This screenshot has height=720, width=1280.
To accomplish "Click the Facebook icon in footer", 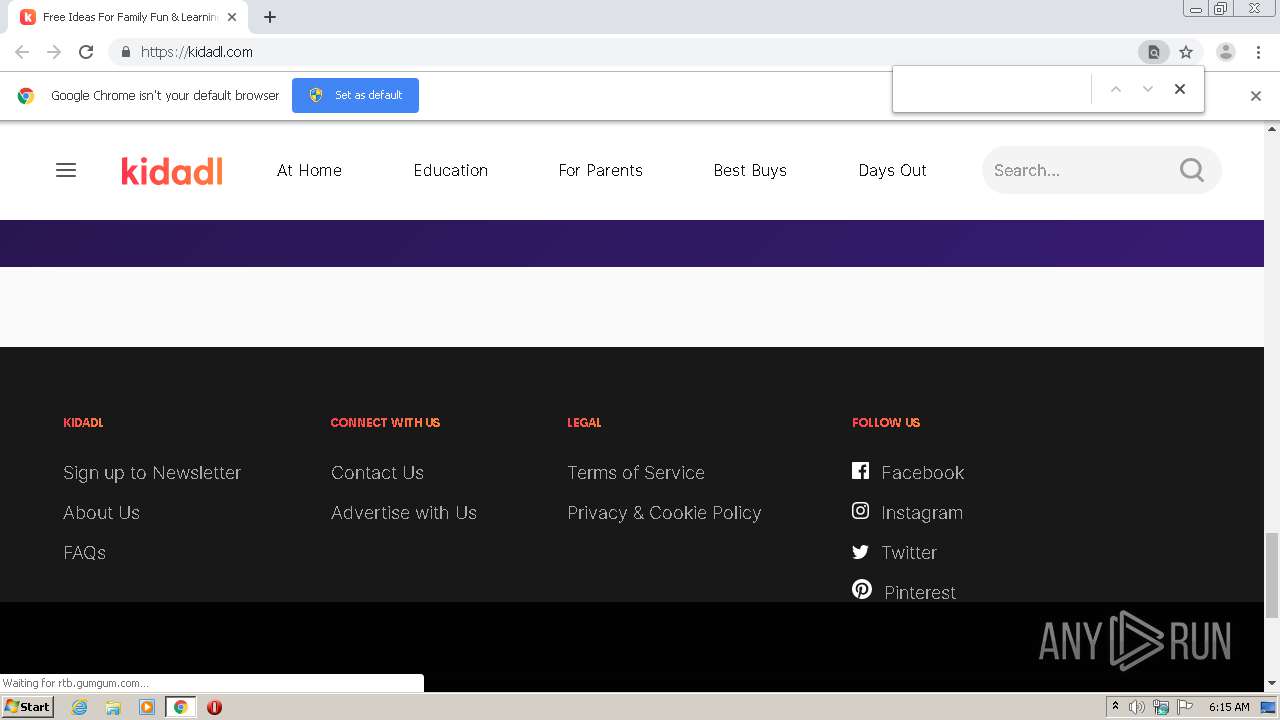I will pos(860,471).
